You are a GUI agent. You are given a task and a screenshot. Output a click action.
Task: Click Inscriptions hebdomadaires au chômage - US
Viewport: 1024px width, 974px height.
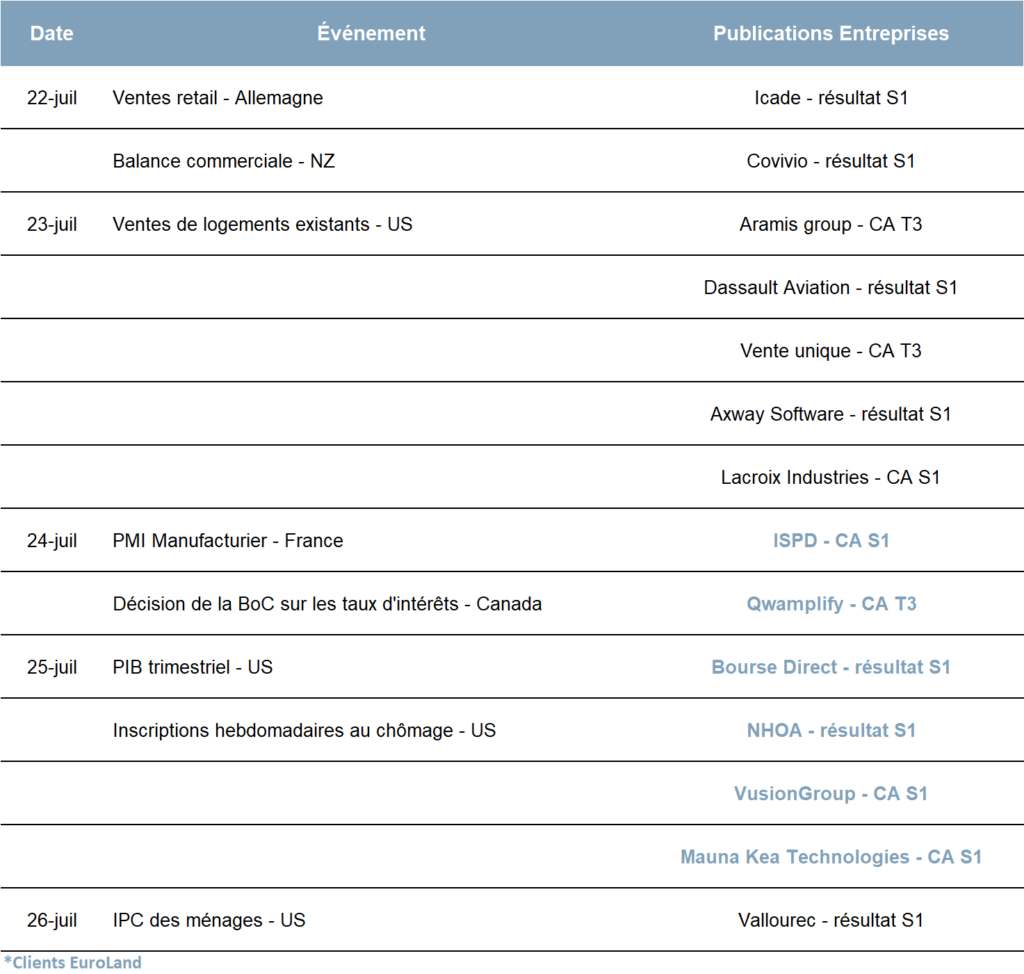[x=304, y=730]
